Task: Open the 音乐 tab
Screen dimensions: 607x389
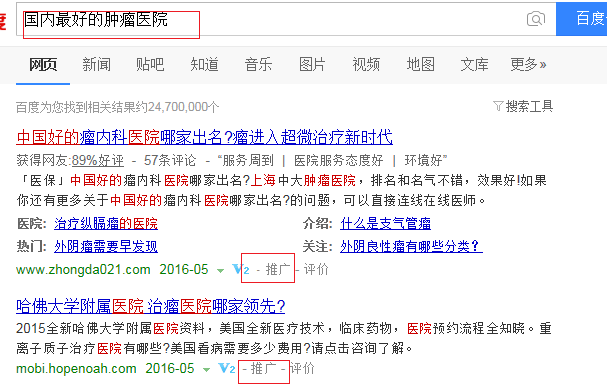Action: (x=258, y=64)
